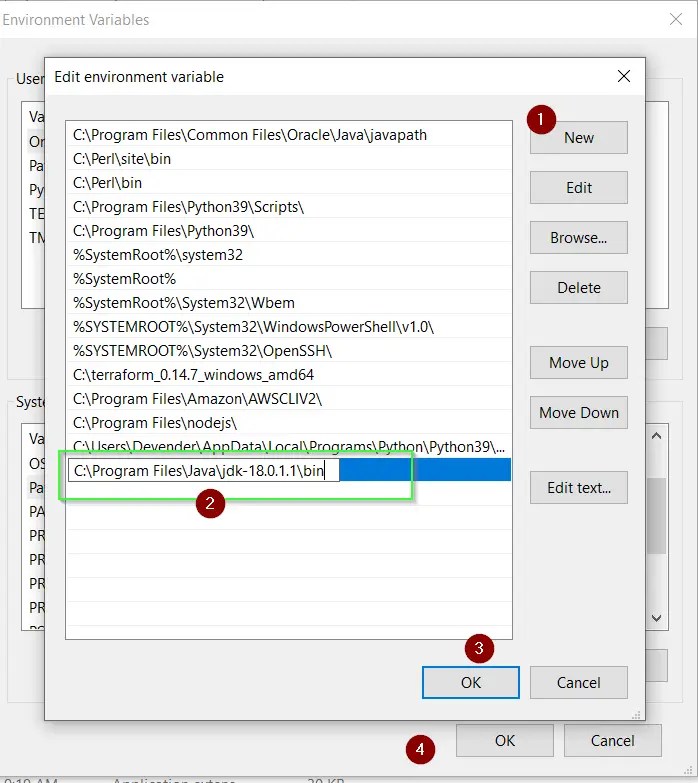Confirm with OK in Edit environment variable dialog
This screenshot has height=783, width=698.
(470, 682)
